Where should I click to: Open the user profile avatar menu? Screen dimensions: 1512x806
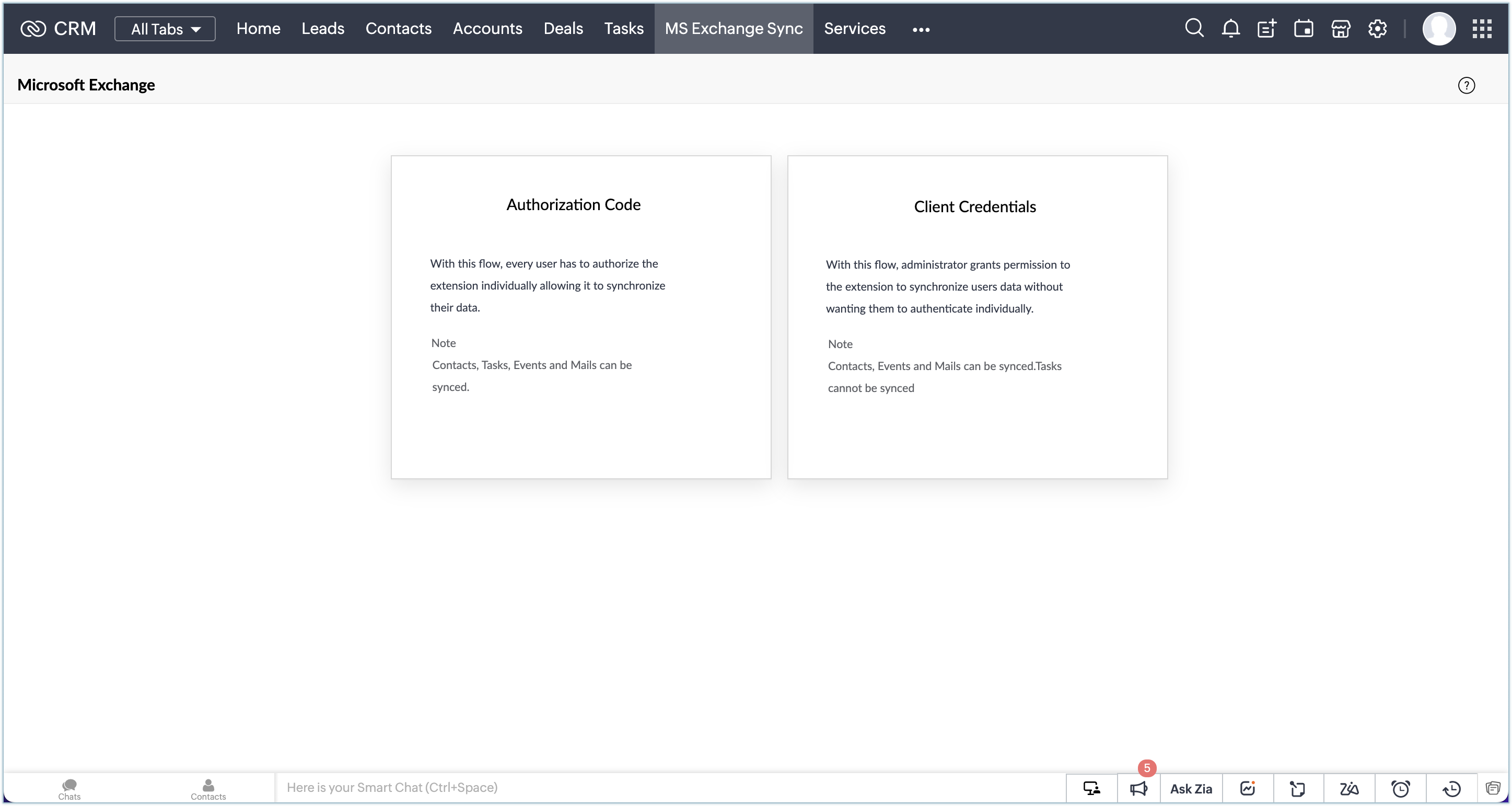1439,28
